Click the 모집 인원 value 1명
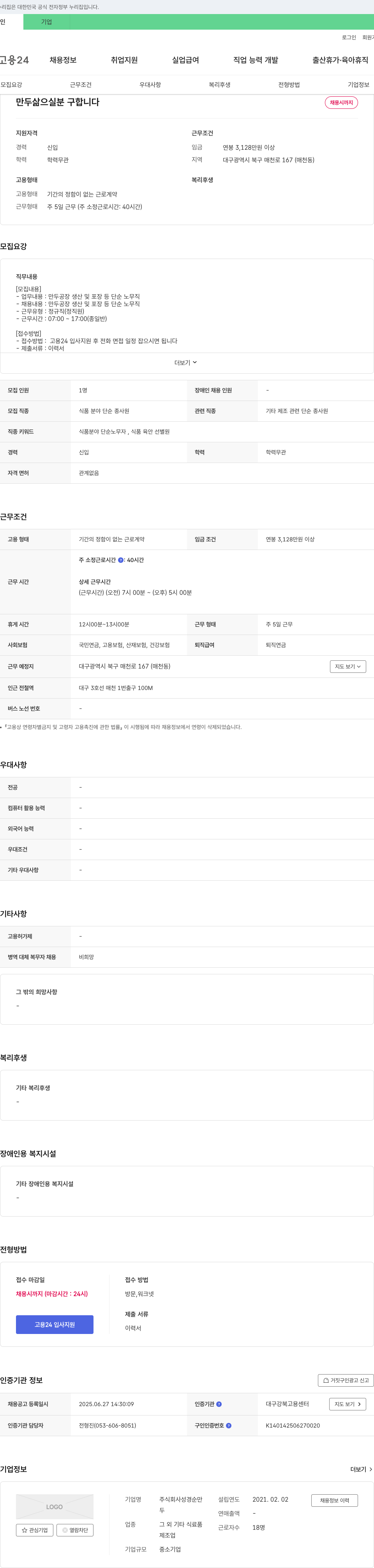The image size is (374, 1568). click(83, 390)
